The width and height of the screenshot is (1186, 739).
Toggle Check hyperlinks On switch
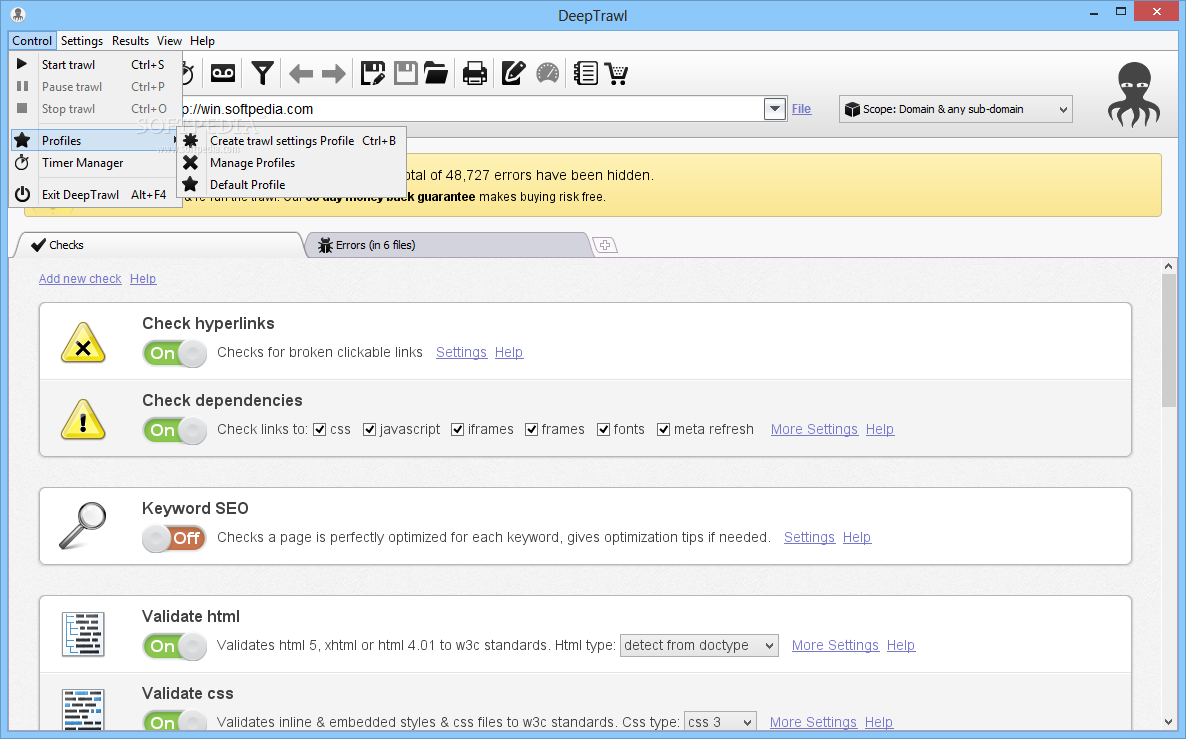point(175,353)
